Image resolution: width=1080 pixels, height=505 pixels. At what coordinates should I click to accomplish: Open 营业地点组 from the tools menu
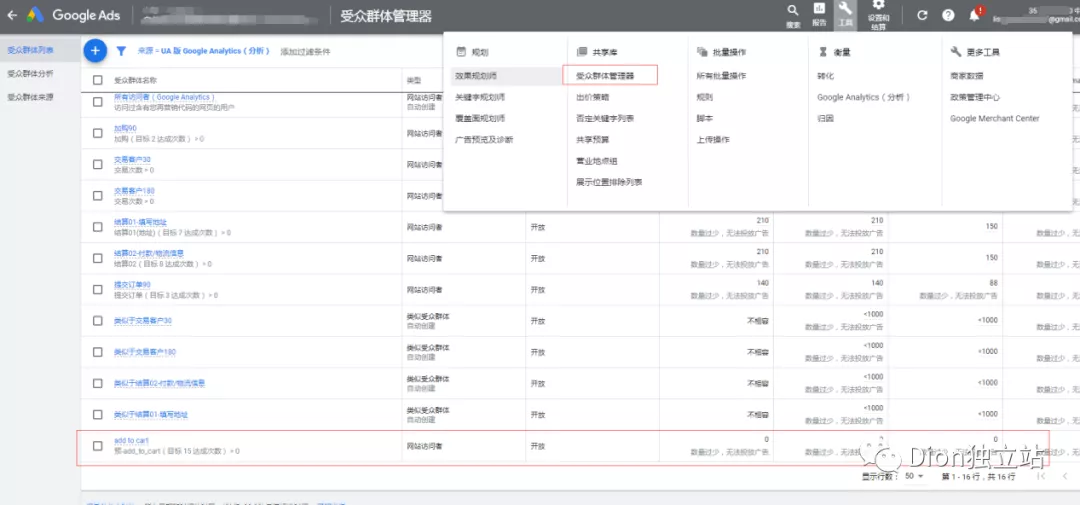596,161
